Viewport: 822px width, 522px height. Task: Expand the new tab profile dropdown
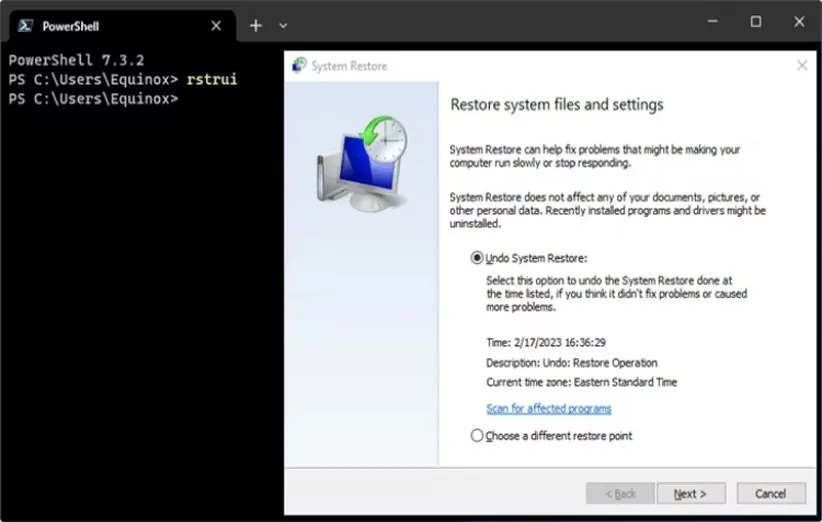(283, 25)
